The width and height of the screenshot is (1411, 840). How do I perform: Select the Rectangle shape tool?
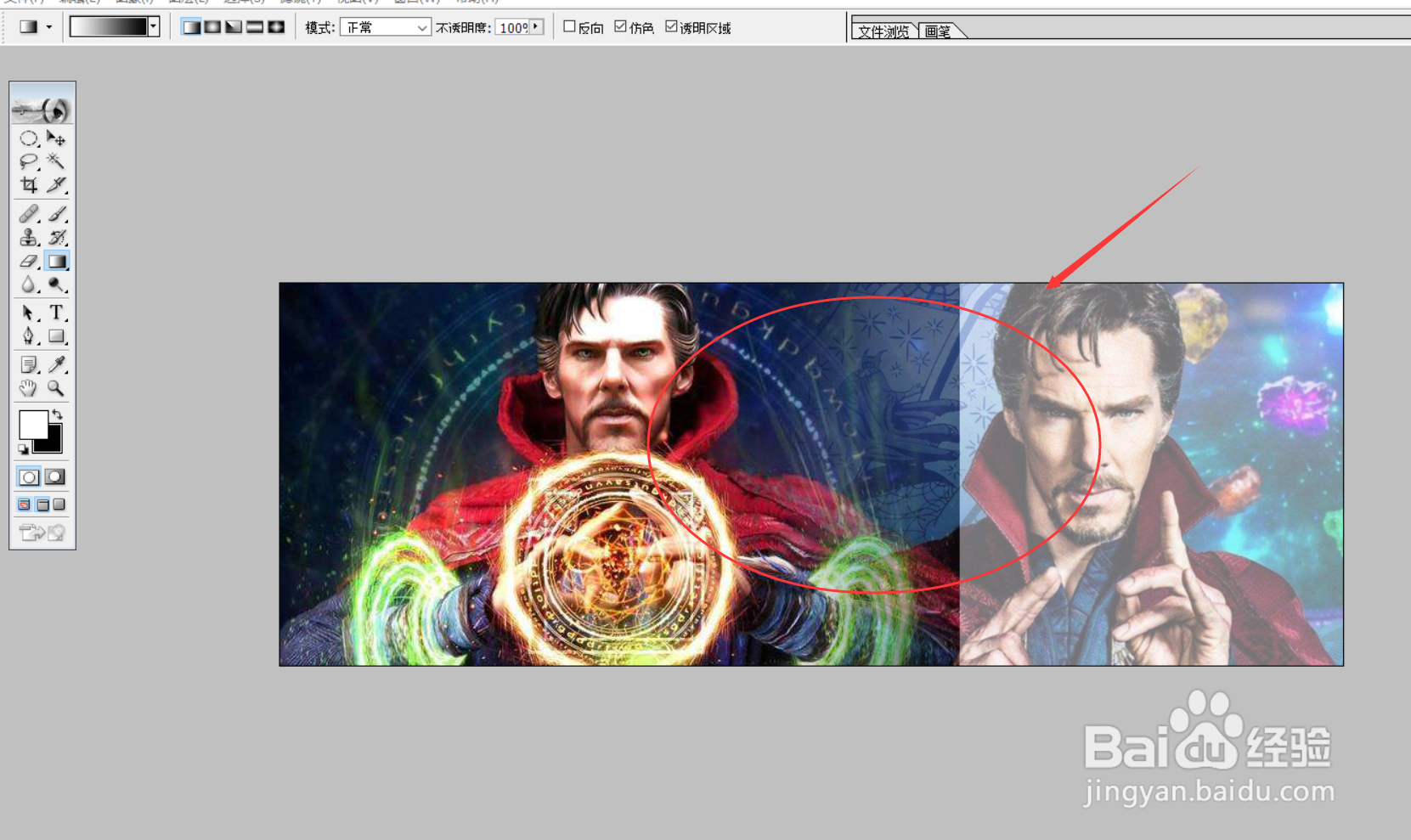point(56,336)
